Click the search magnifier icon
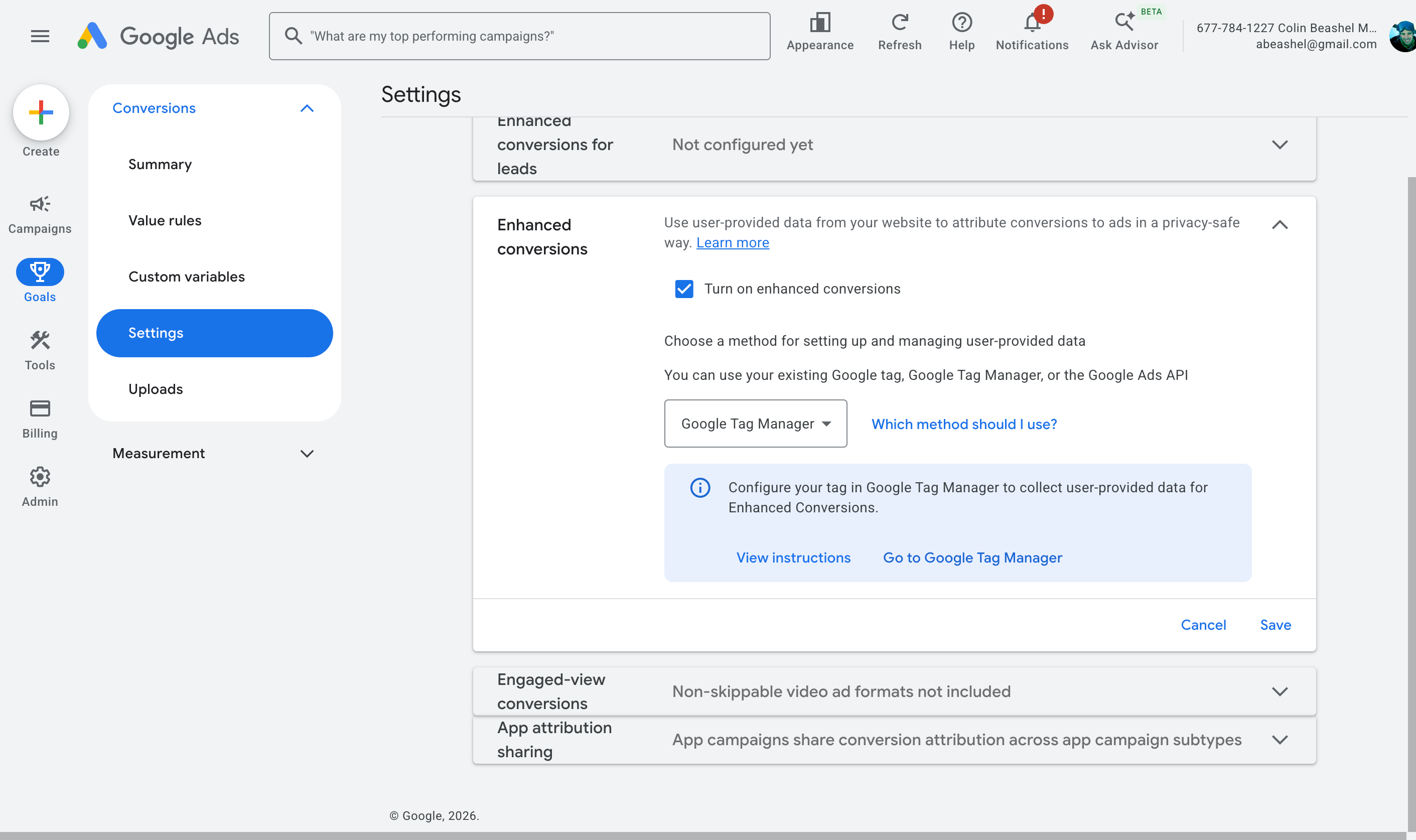Viewport: 1416px width, 840px height. click(293, 36)
